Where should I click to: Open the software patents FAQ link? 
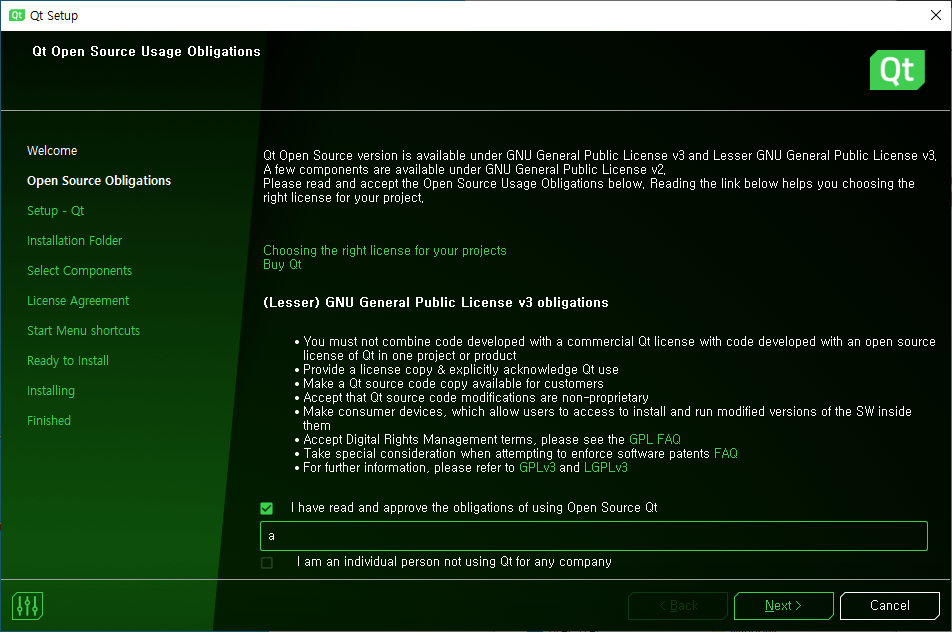[x=726, y=454]
